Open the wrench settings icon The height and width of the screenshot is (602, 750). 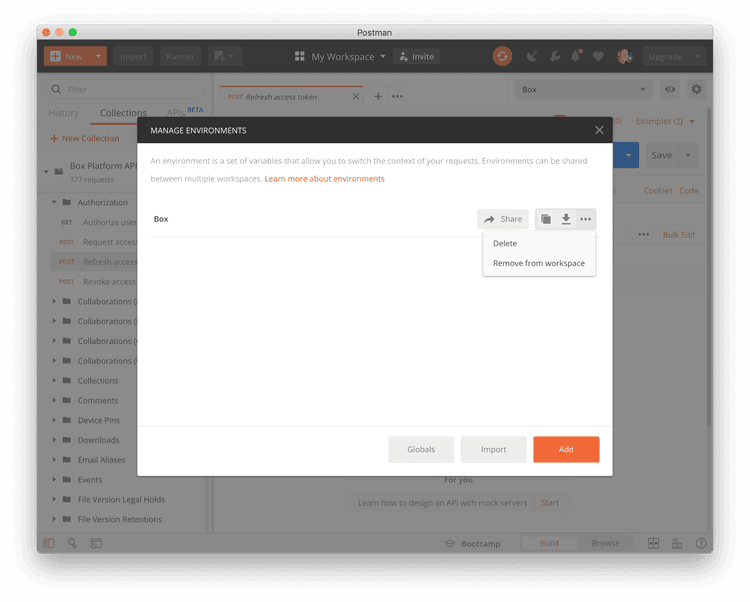click(x=555, y=56)
